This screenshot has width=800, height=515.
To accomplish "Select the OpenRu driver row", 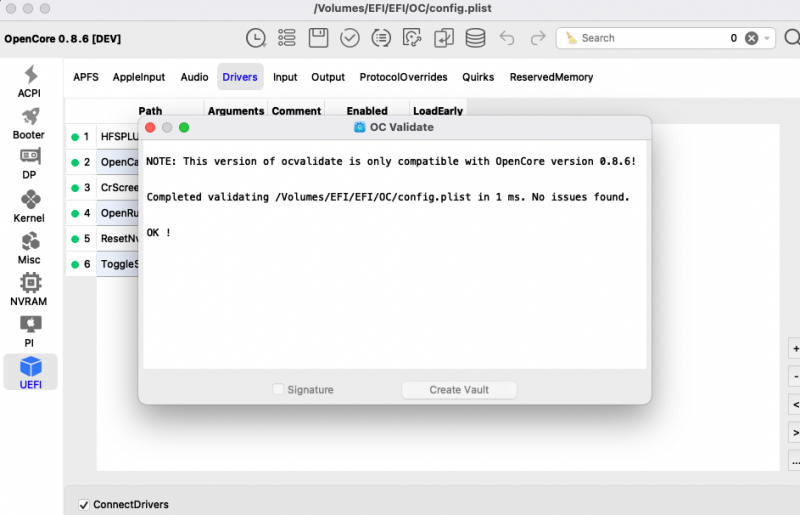I will pos(119,213).
